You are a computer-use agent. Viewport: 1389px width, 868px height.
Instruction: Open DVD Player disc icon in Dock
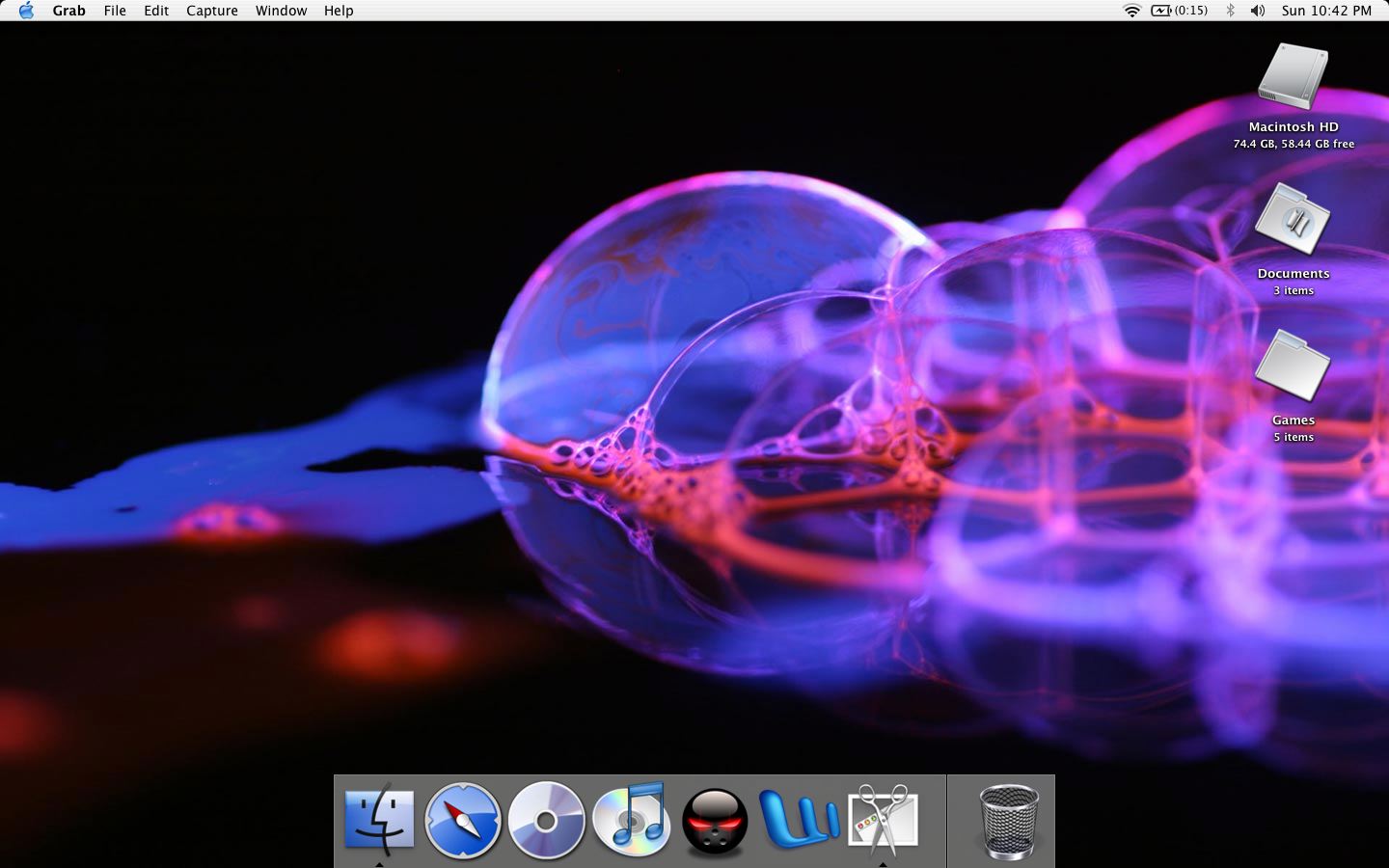(x=546, y=820)
